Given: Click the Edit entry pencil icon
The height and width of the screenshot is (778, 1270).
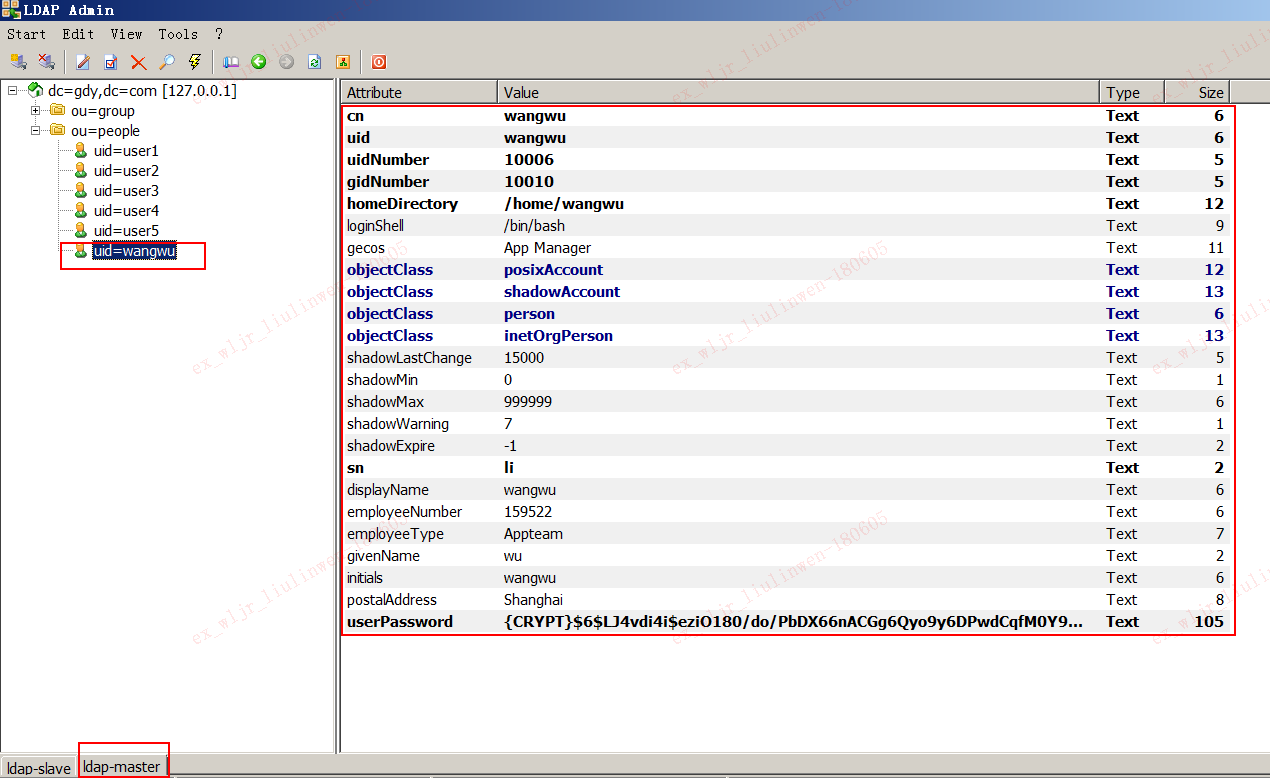Looking at the screenshot, I should pos(83,62).
